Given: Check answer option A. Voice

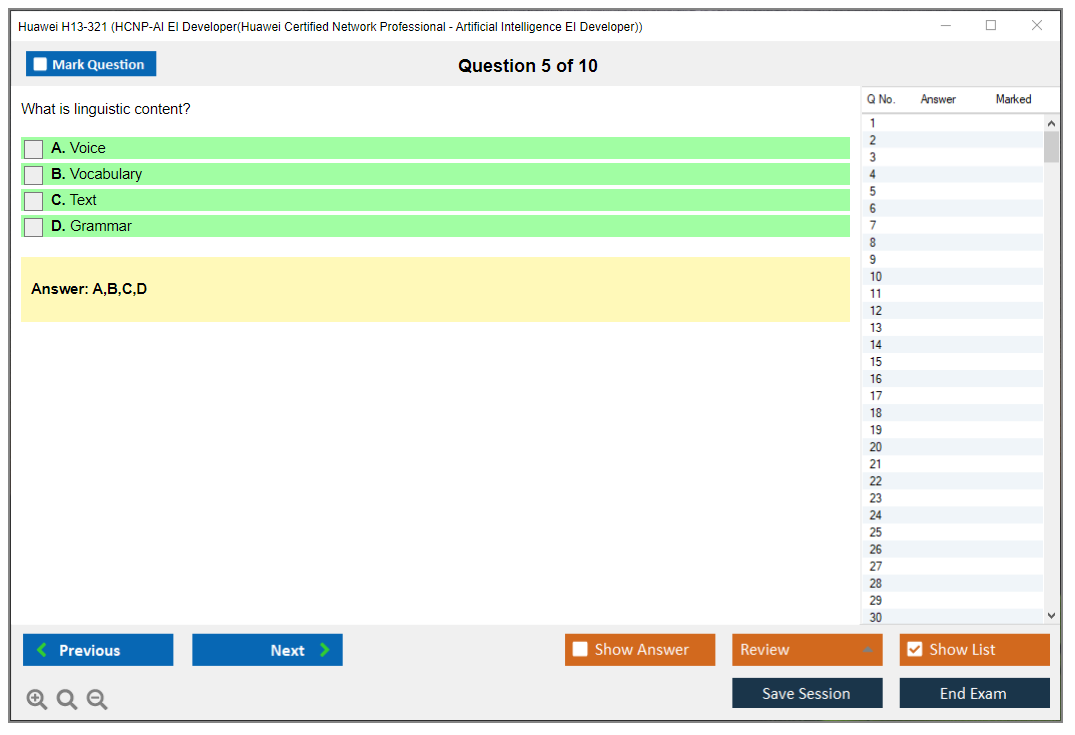Looking at the screenshot, I should (x=34, y=149).
